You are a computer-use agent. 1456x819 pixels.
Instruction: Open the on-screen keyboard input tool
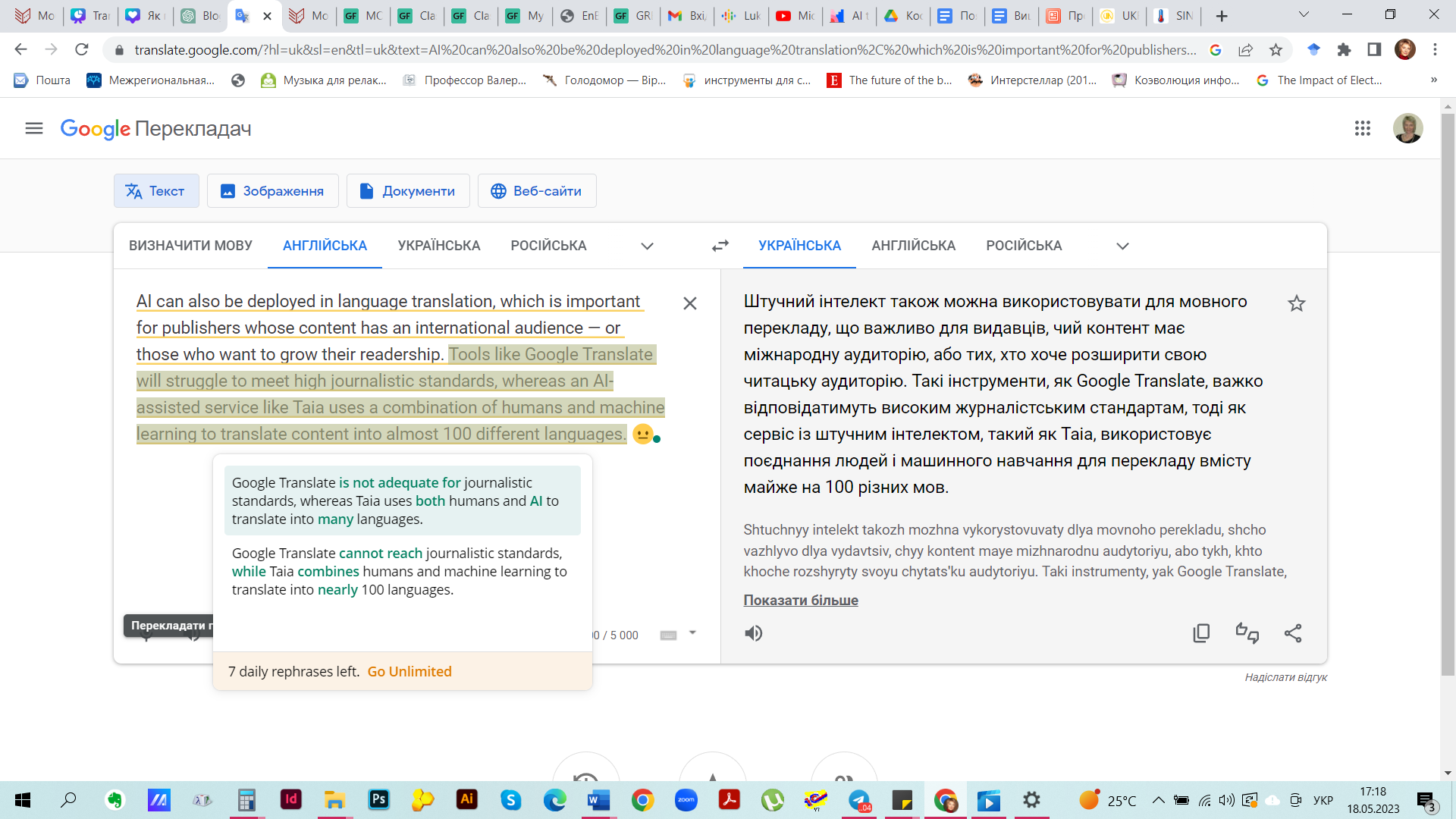coord(668,635)
